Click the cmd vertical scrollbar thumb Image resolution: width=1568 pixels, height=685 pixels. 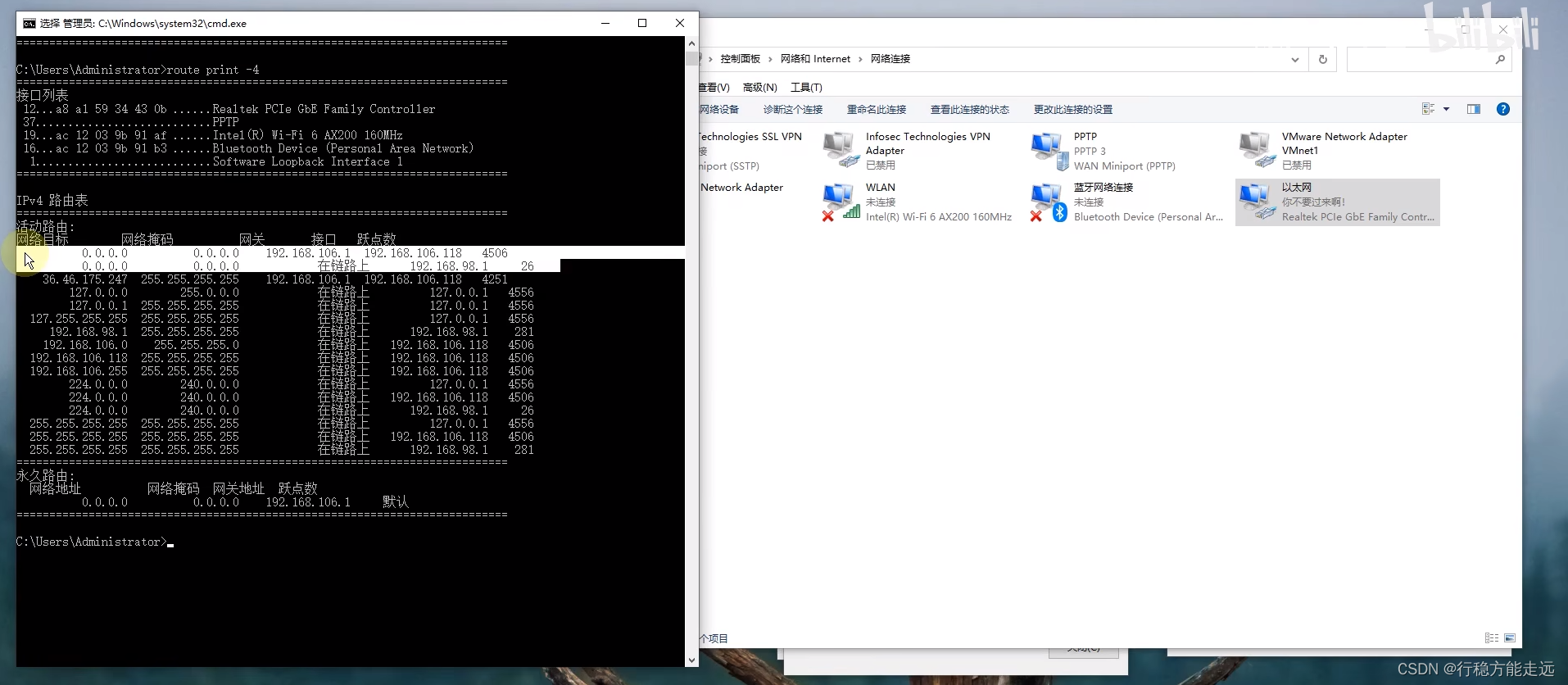[691, 58]
